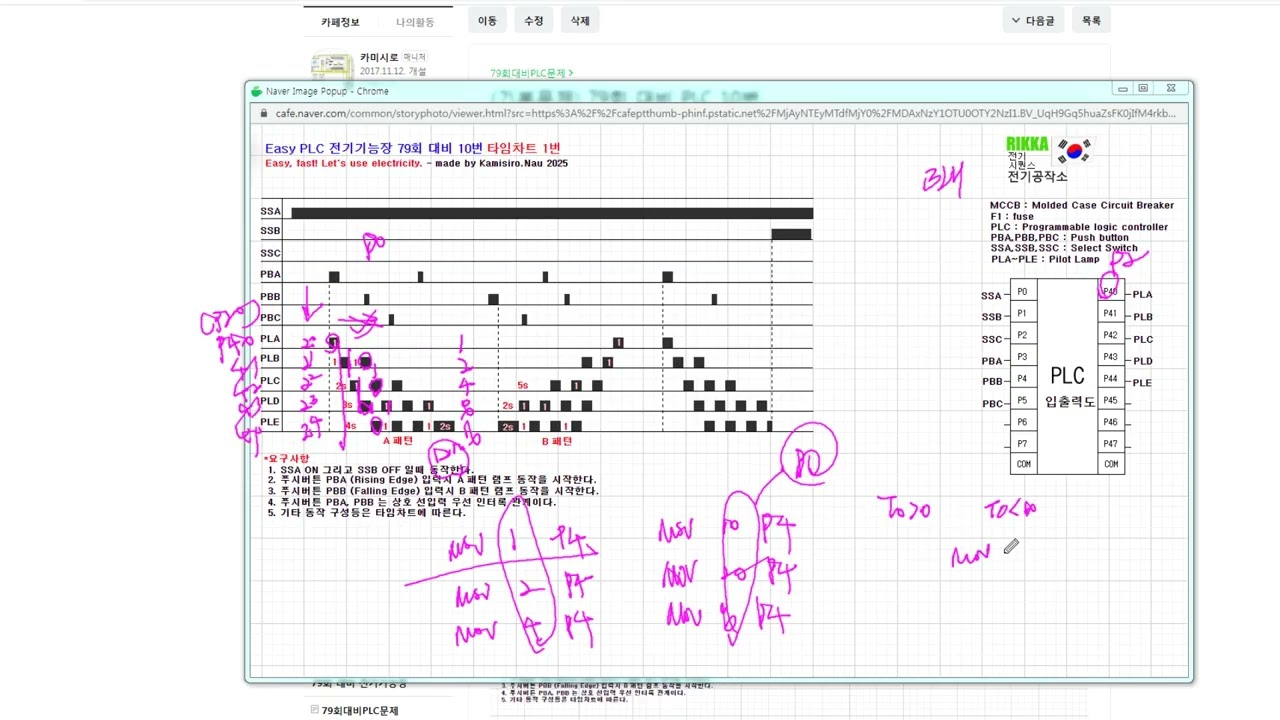Click the 삭제 button to delete the post
The height and width of the screenshot is (720, 1280).
(580, 20)
